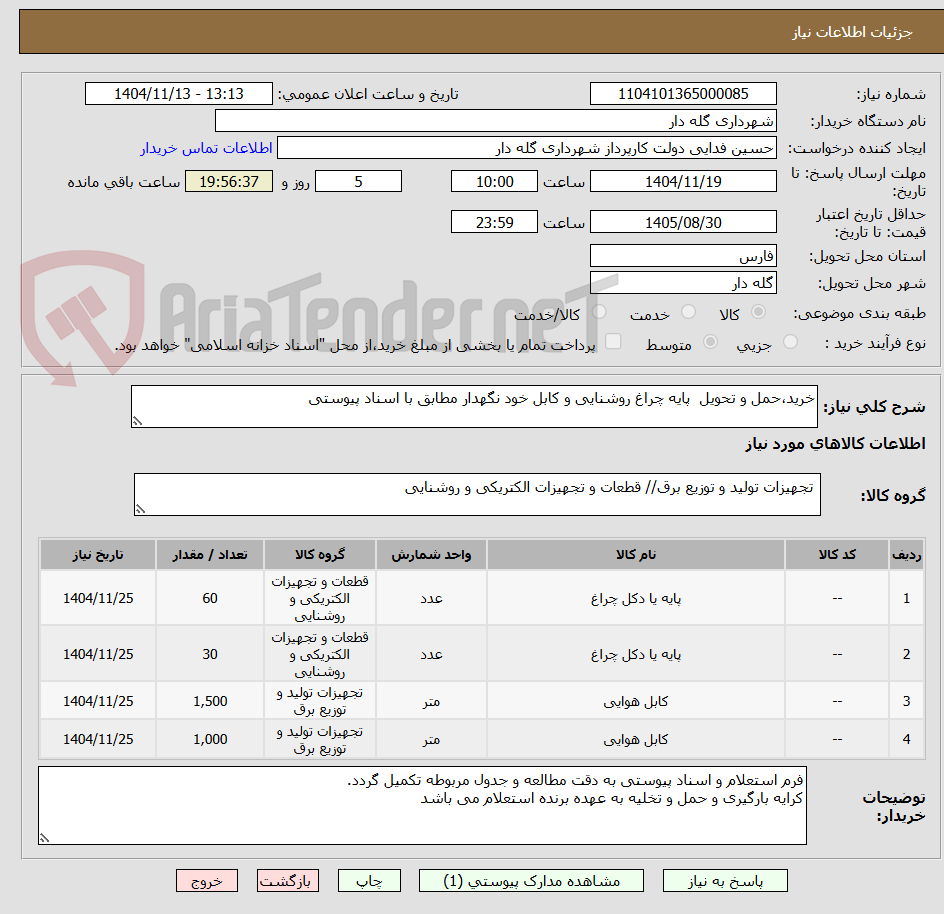Click the بازگشت button
The image size is (944, 914).
(x=288, y=880)
